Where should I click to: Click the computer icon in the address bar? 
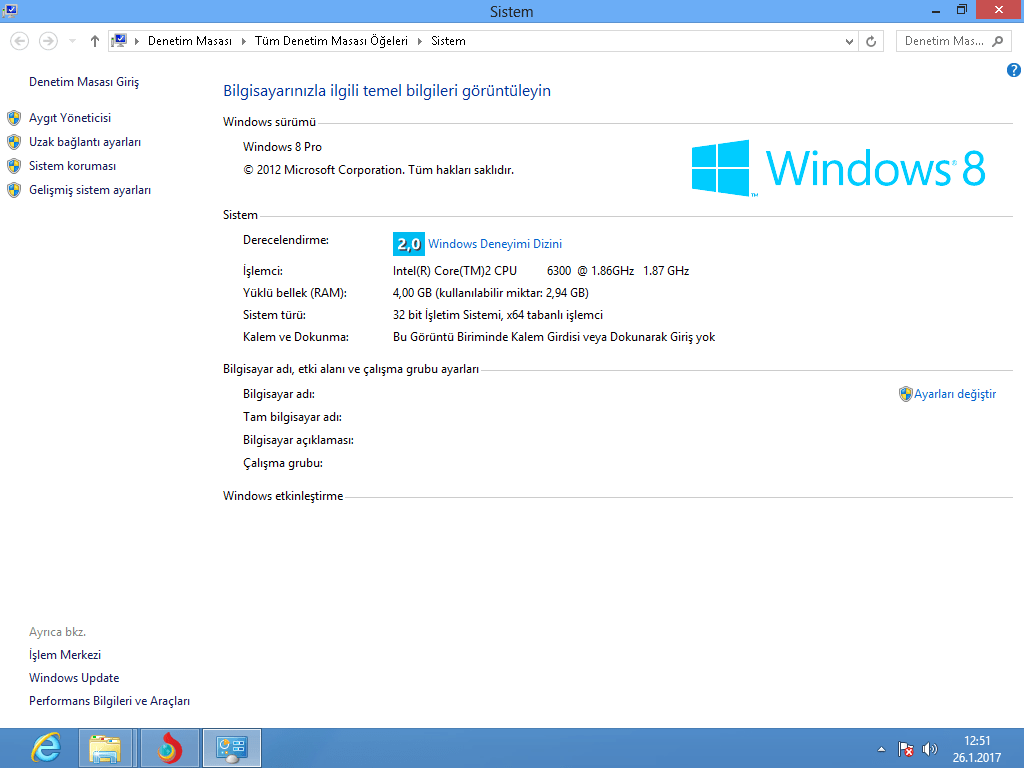[x=119, y=41]
